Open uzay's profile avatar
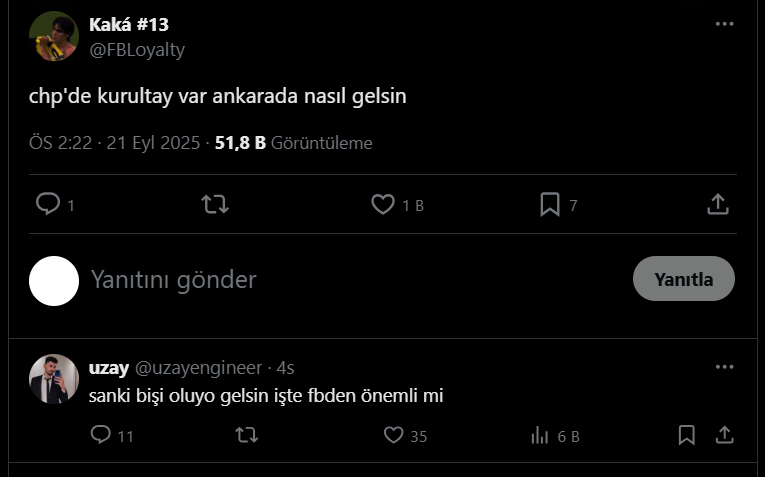This screenshot has width=765, height=477. (54, 379)
